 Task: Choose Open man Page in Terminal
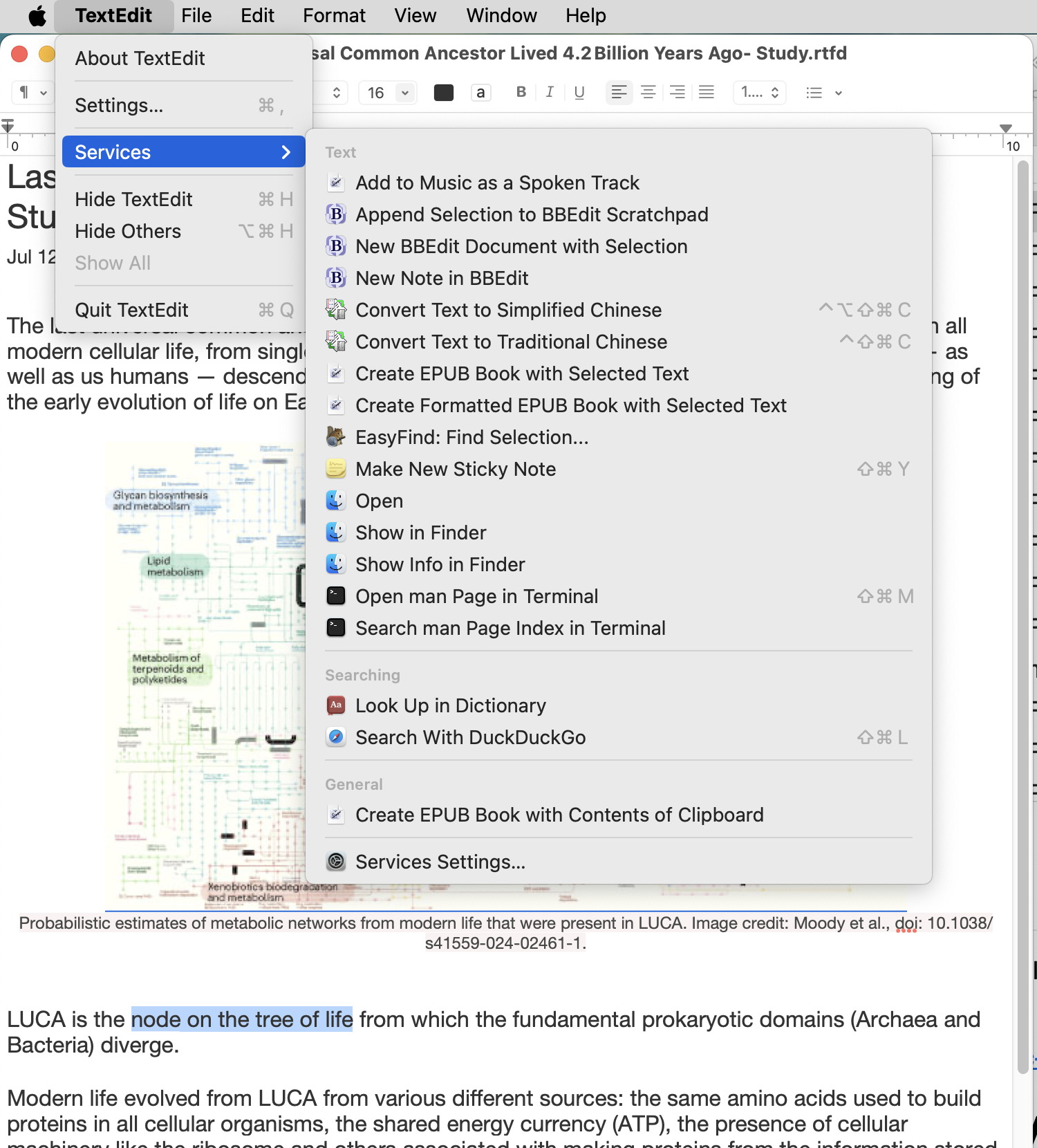(x=619, y=596)
